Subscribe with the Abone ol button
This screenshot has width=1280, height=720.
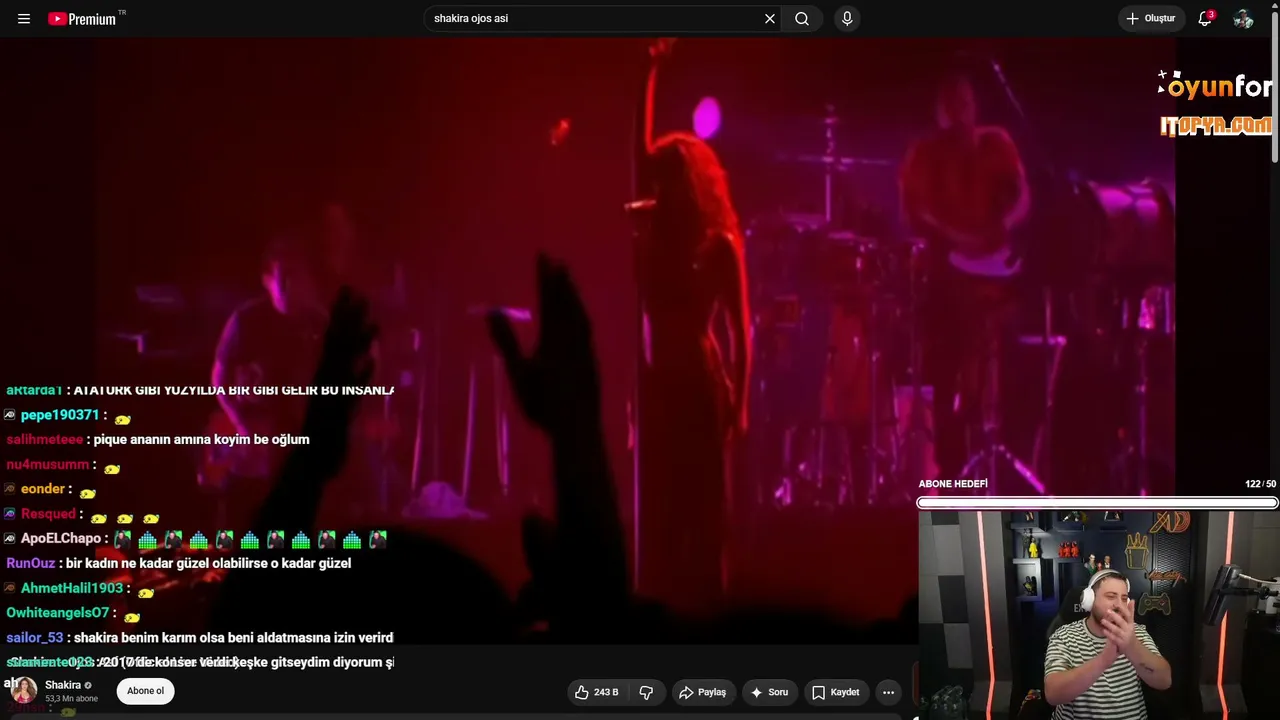(145, 691)
